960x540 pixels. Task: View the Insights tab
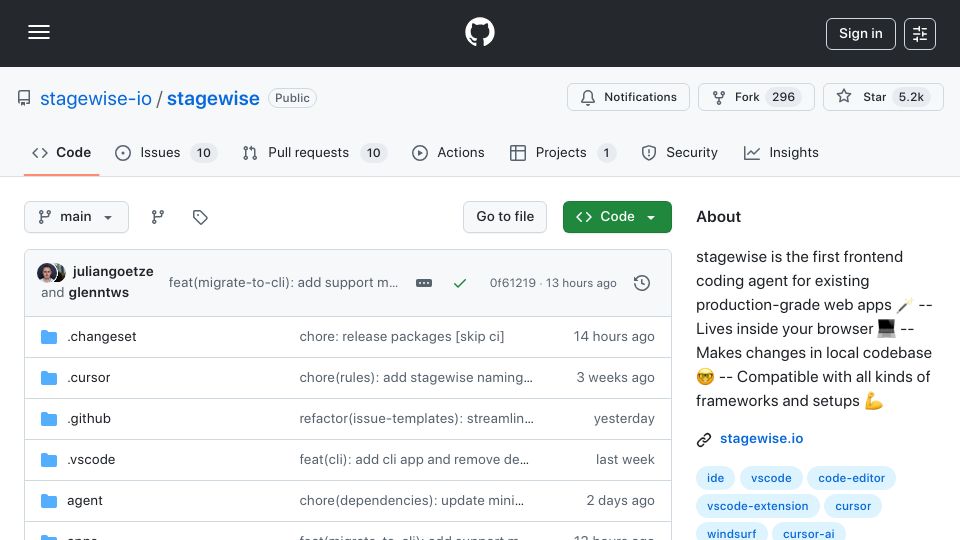point(781,152)
